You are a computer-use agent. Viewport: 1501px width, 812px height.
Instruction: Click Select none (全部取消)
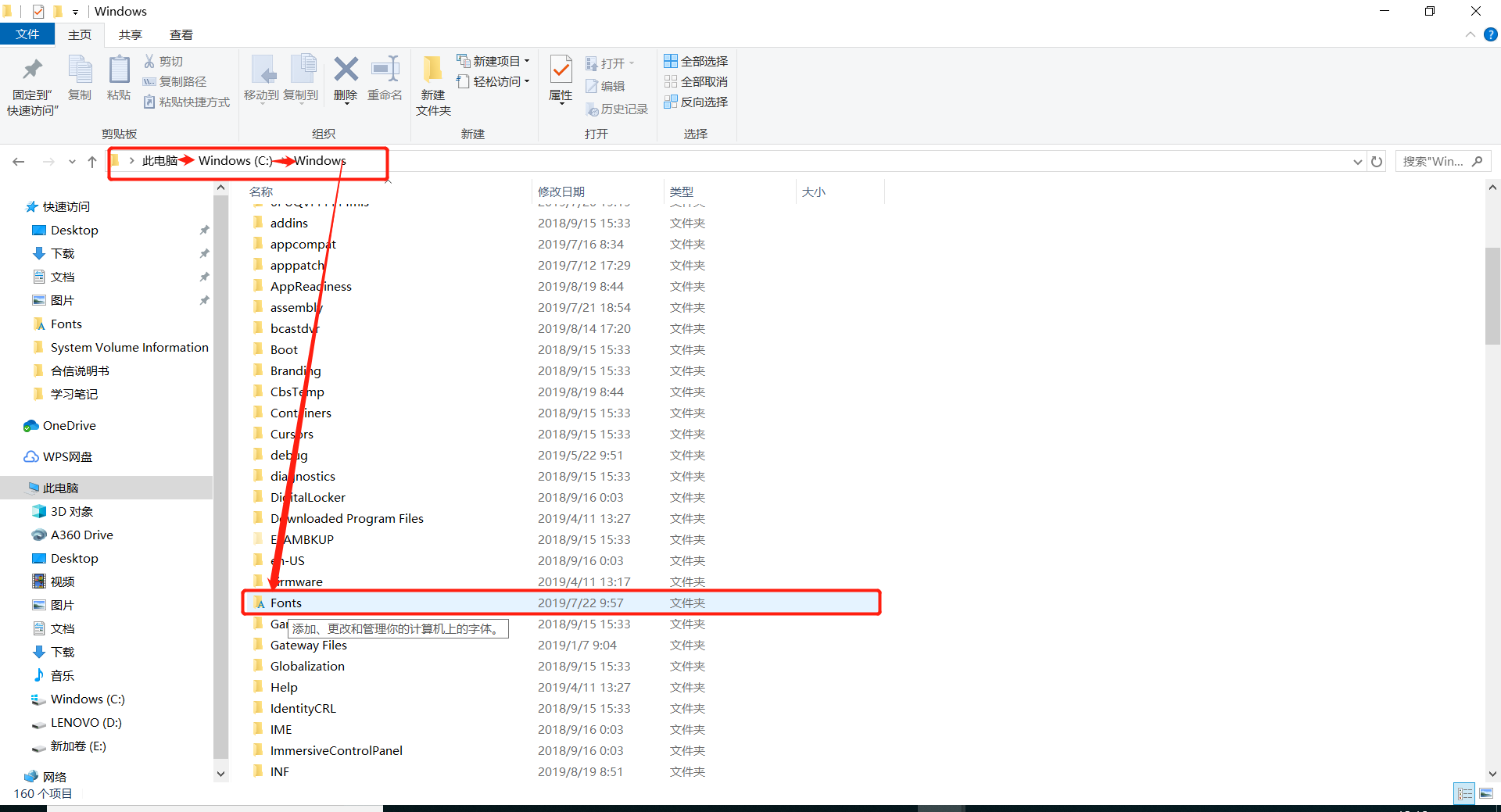[x=696, y=81]
